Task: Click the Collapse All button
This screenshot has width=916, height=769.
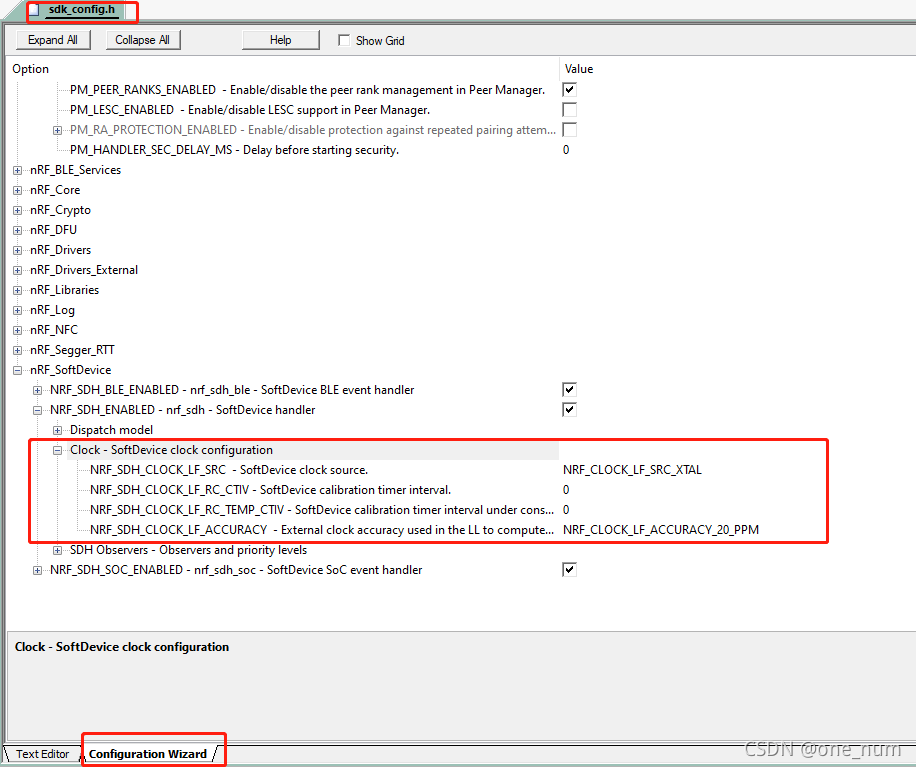Action: [143, 40]
